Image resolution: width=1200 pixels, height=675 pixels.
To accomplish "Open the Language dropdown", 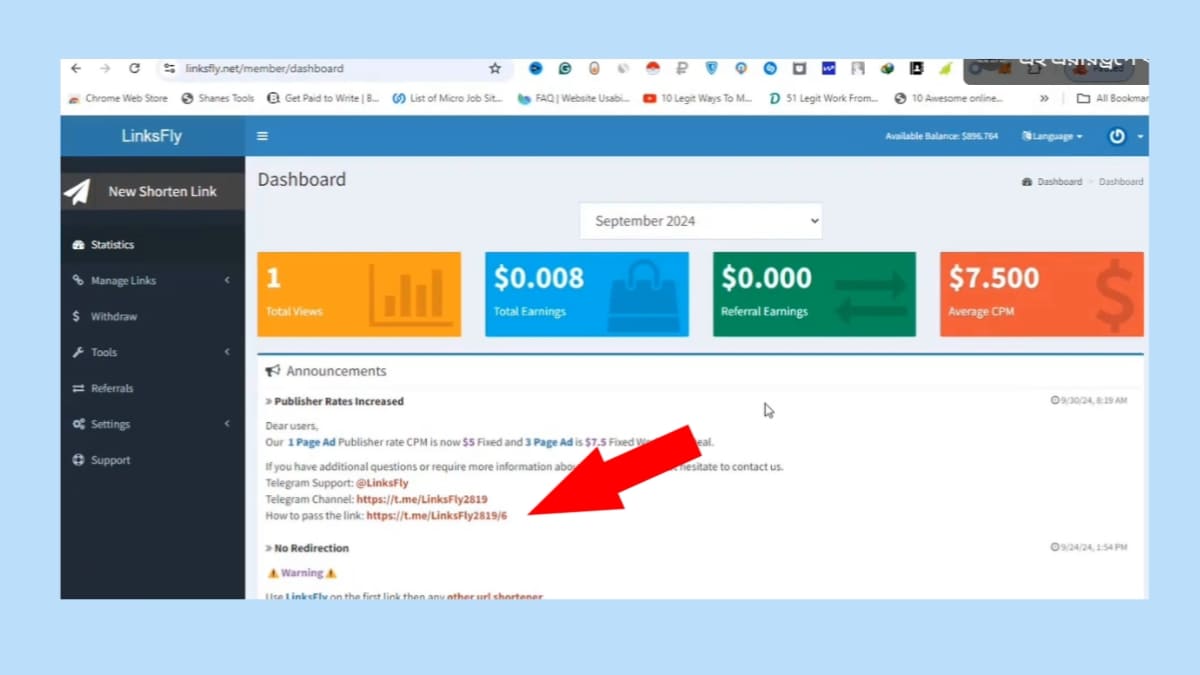I will [x=1052, y=136].
